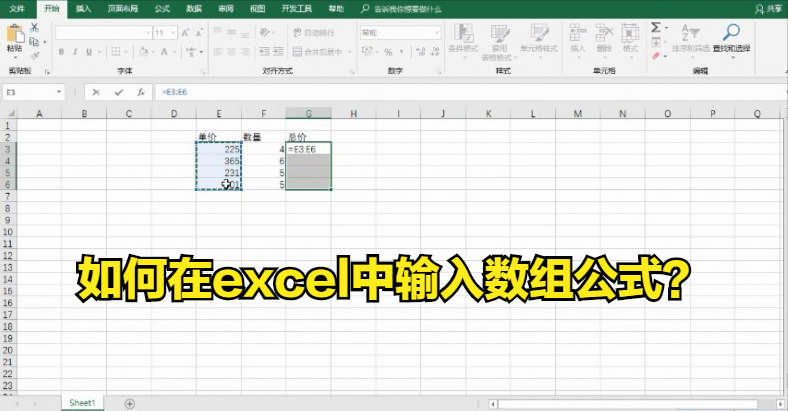Switch to the 开发工具 tab
Image resolution: width=788 pixels, height=411 pixels.
[x=297, y=9]
